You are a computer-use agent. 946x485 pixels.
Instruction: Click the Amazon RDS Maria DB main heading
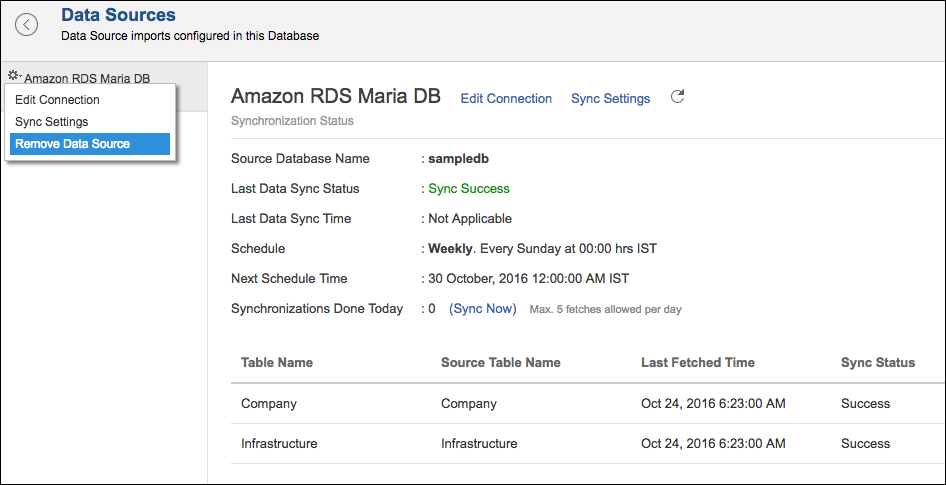(x=336, y=96)
